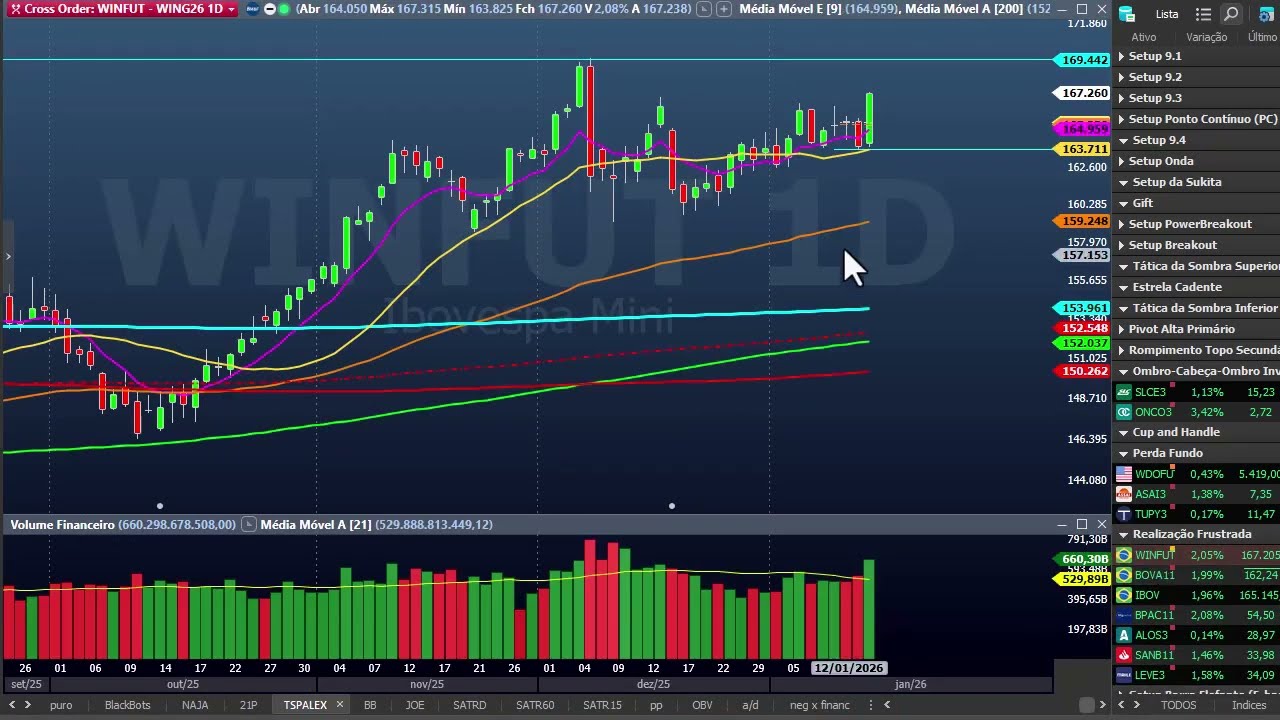
Task: Switch to the BlackBots chart tab
Action: [128, 705]
